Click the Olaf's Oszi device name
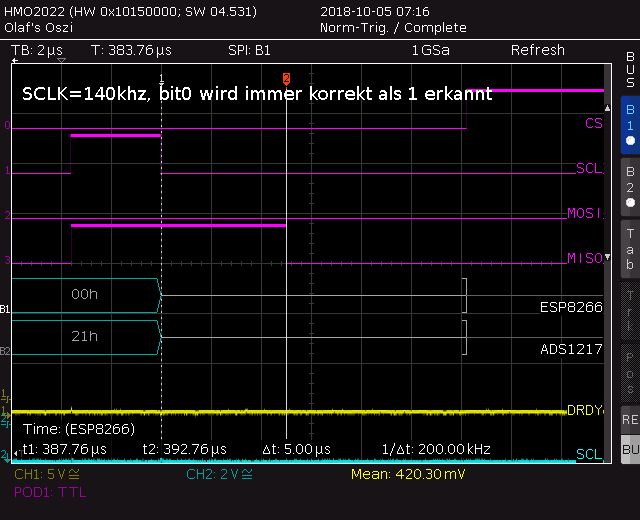Image resolution: width=640 pixels, height=520 pixels. [38, 28]
